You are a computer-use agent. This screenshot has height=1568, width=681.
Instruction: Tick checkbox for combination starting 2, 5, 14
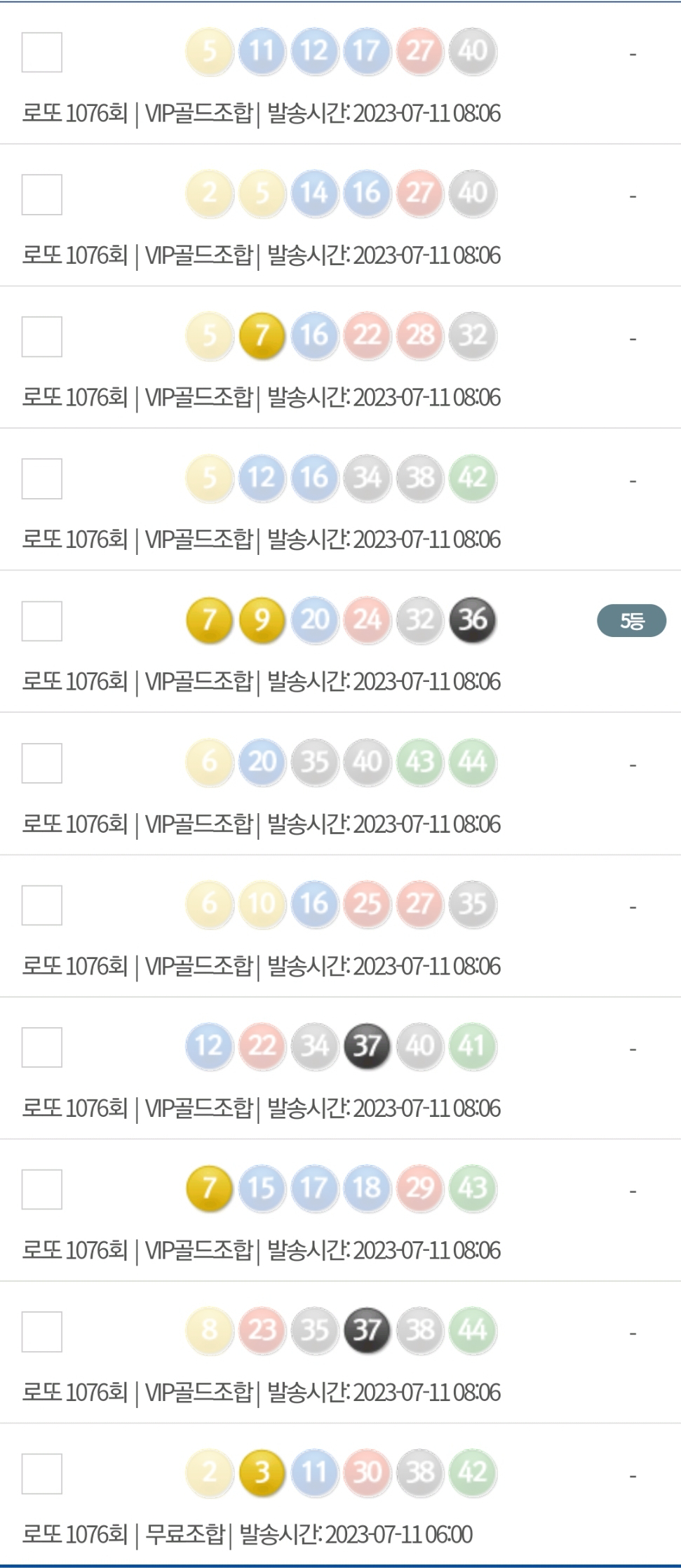point(42,194)
